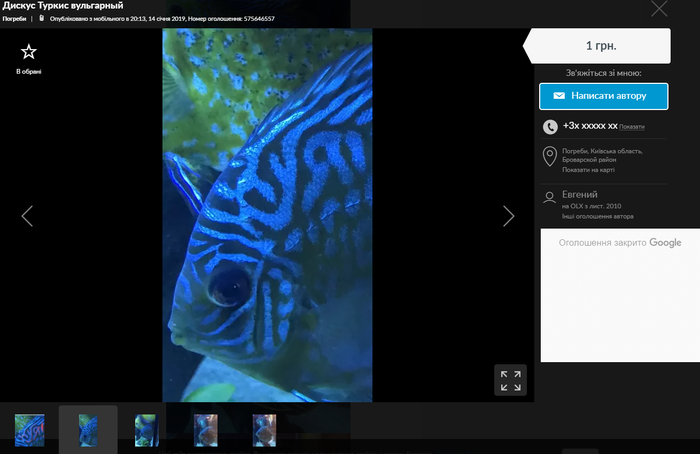This screenshot has width=700, height=454.
Task: Go to next photo with right arrow
Action: pyautogui.click(x=508, y=216)
